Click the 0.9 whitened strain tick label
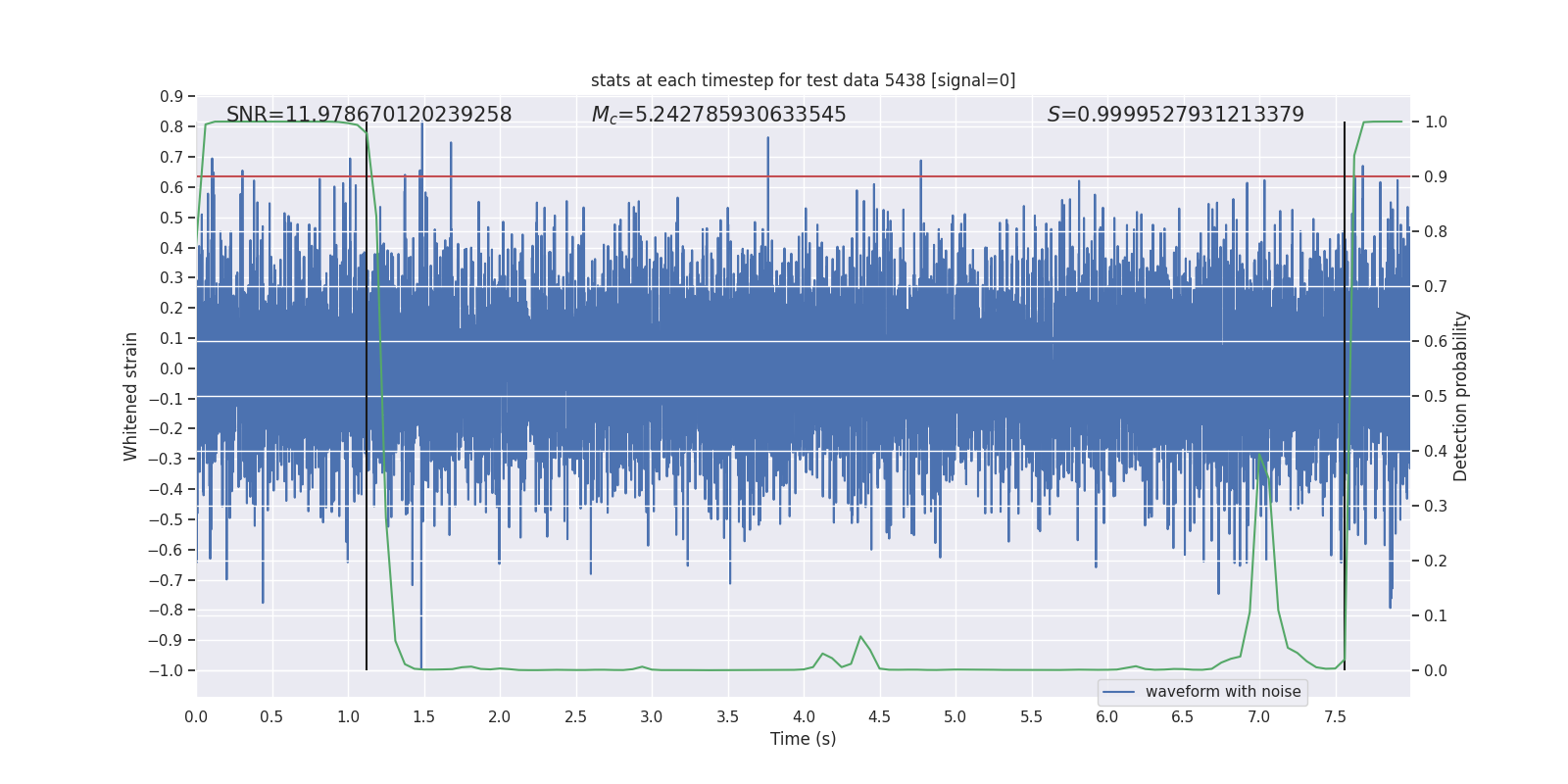 pos(171,96)
